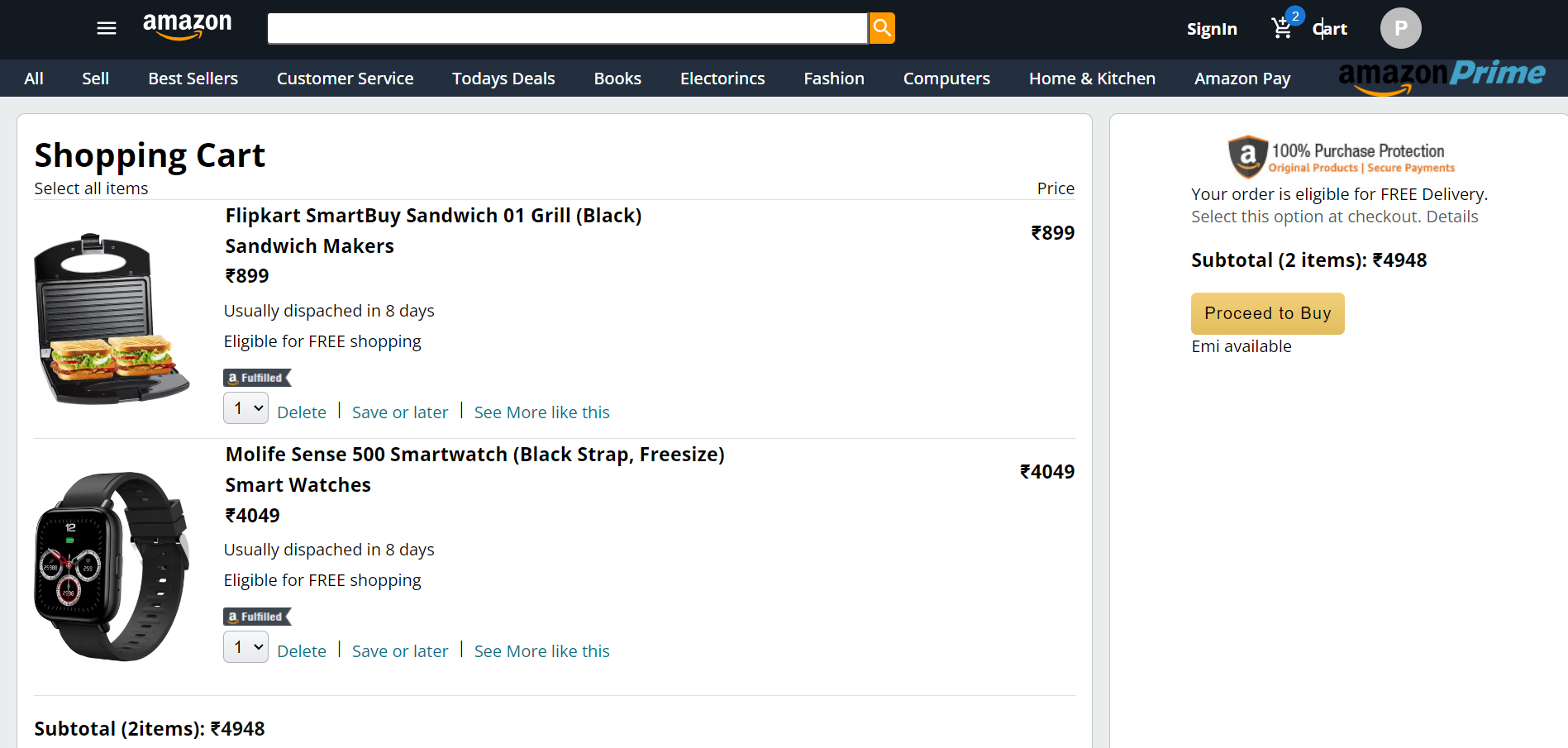Screen dimensions: 1568x748
Task: Open the quantity dropdown for the smartwatch
Action: (x=245, y=646)
